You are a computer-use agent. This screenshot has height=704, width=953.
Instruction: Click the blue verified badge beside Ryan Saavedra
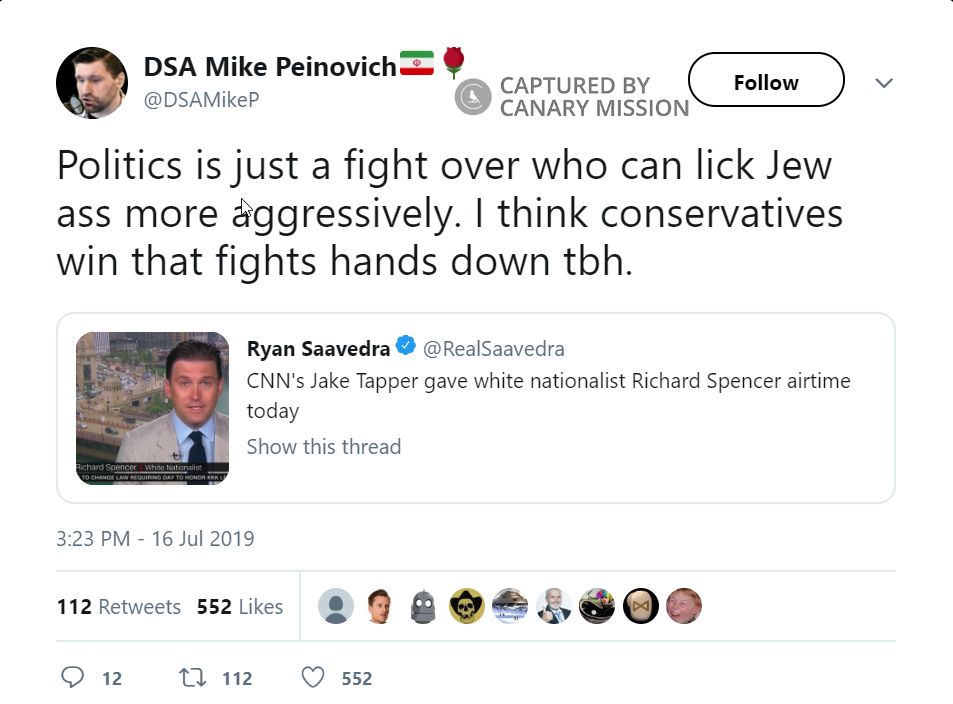[x=405, y=347]
